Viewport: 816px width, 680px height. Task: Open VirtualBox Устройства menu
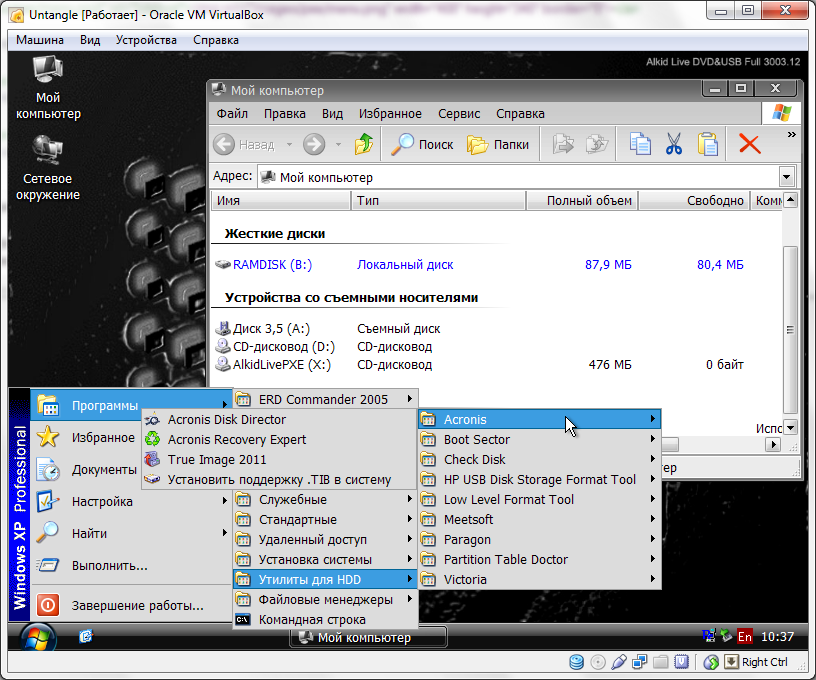coord(146,40)
